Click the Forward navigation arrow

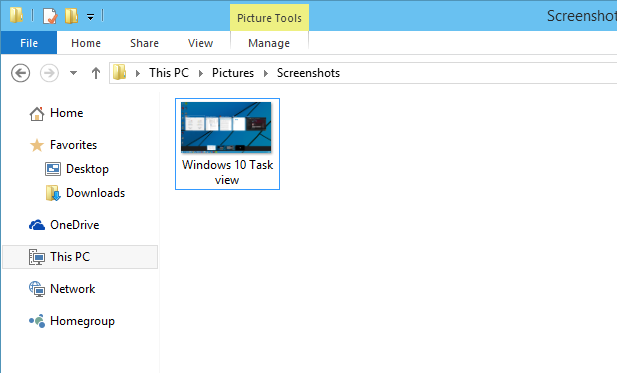pyautogui.click(x=49, y=73)
